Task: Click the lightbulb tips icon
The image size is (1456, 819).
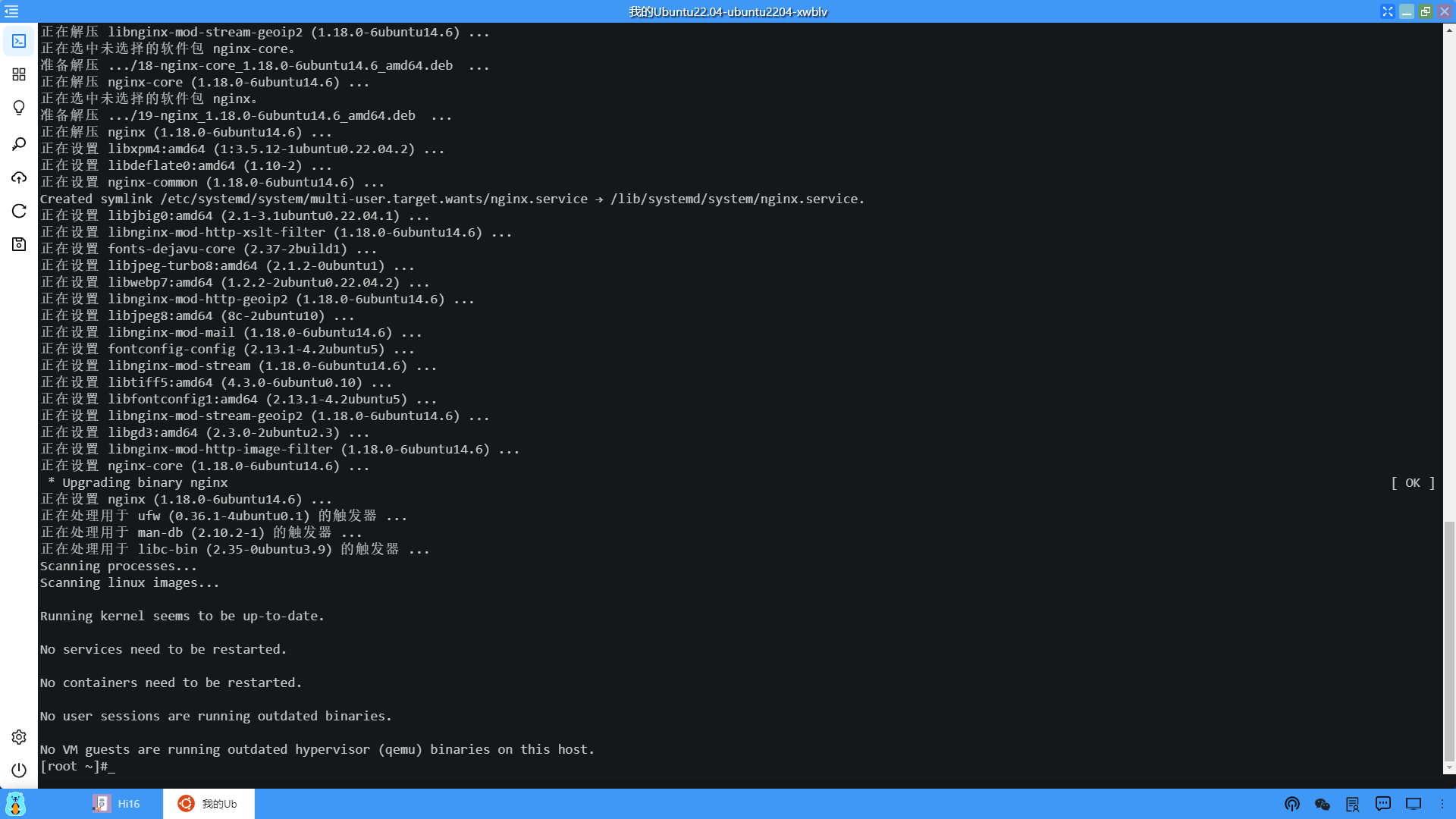Action: 19,108
